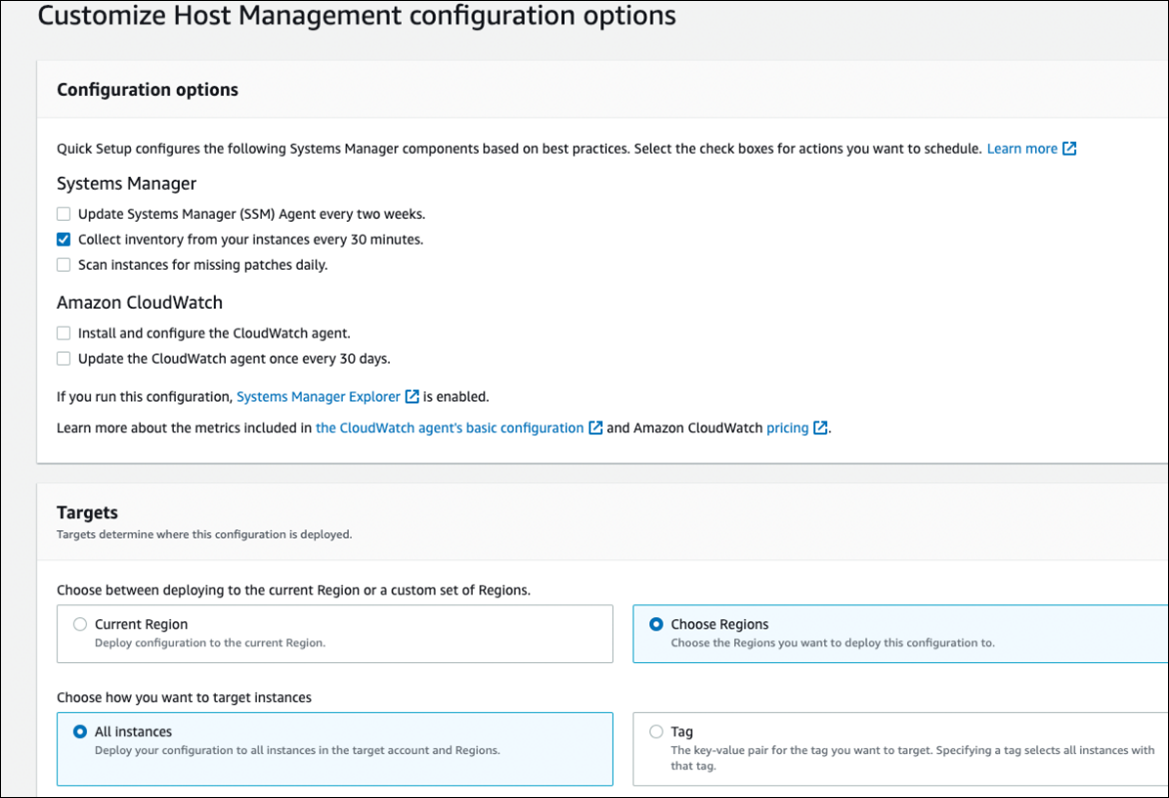
Task: Enable Update Systems Manager (SSM) Agent checkbox
Action: click(x=64, y=214)
